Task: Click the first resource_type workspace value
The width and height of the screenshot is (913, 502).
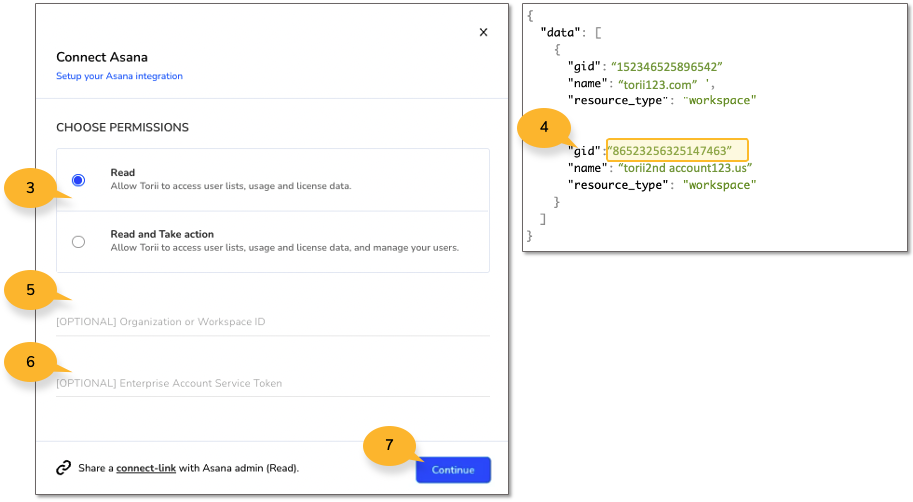Action: pos(720,100)
